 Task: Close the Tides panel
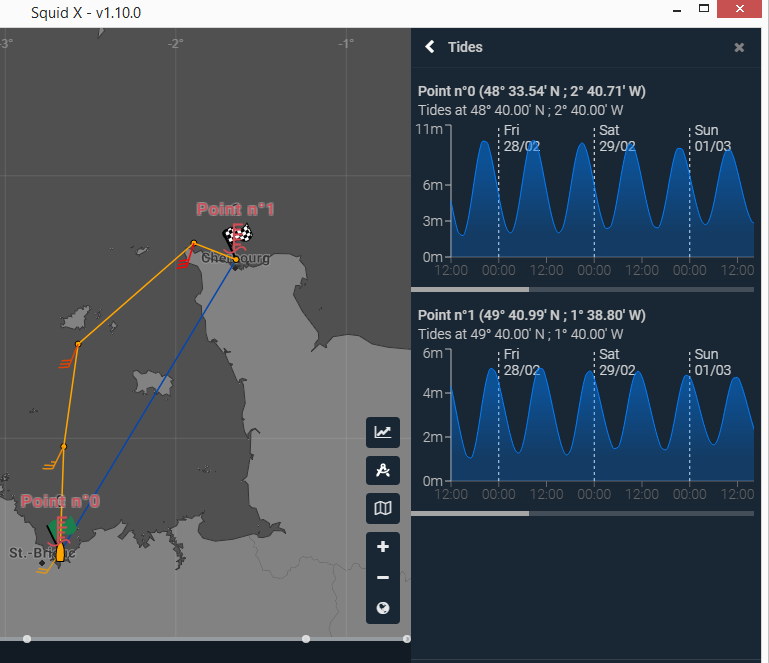(739, 47)
